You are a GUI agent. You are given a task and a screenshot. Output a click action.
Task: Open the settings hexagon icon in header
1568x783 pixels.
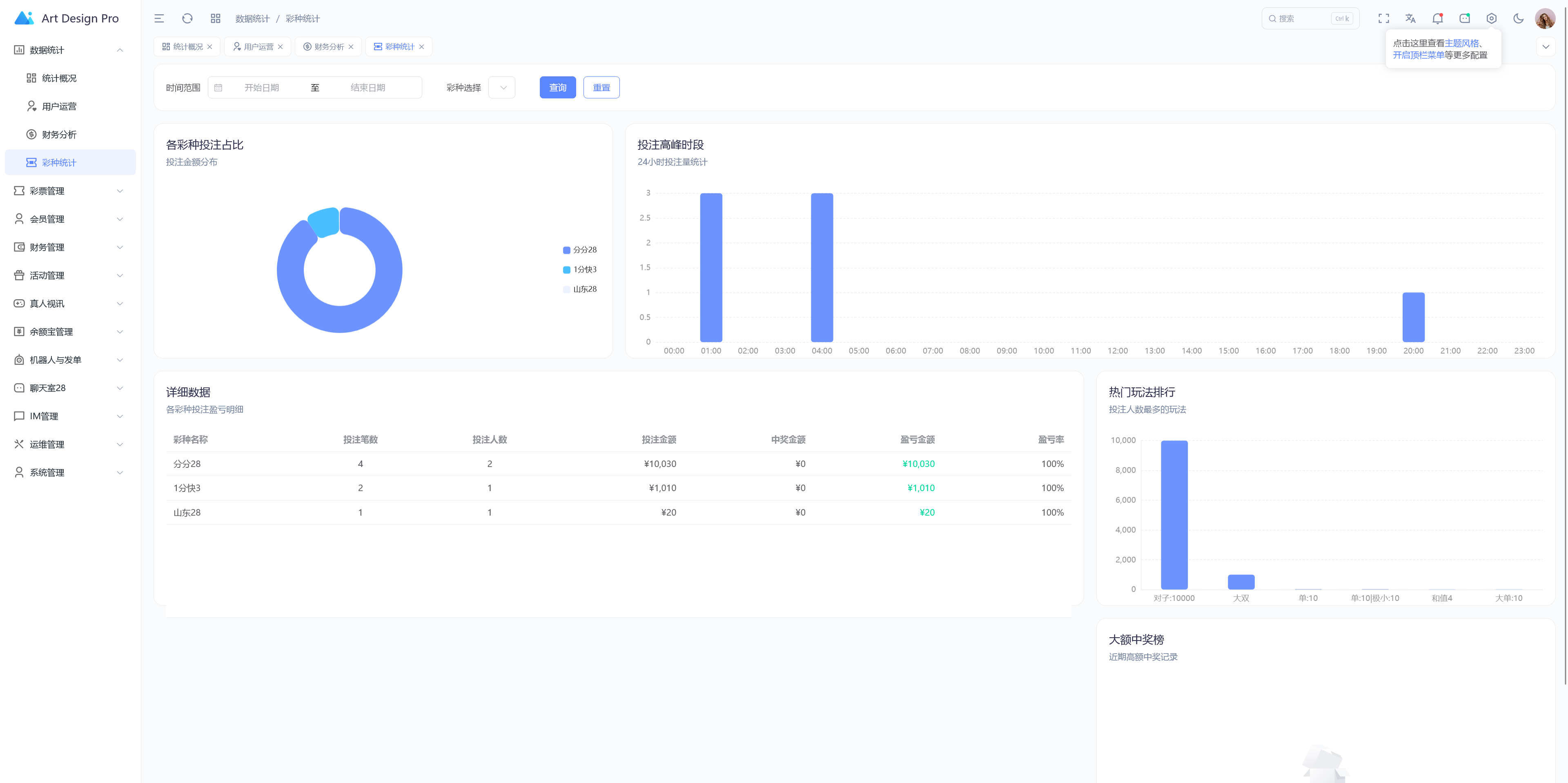(1491, 18)
